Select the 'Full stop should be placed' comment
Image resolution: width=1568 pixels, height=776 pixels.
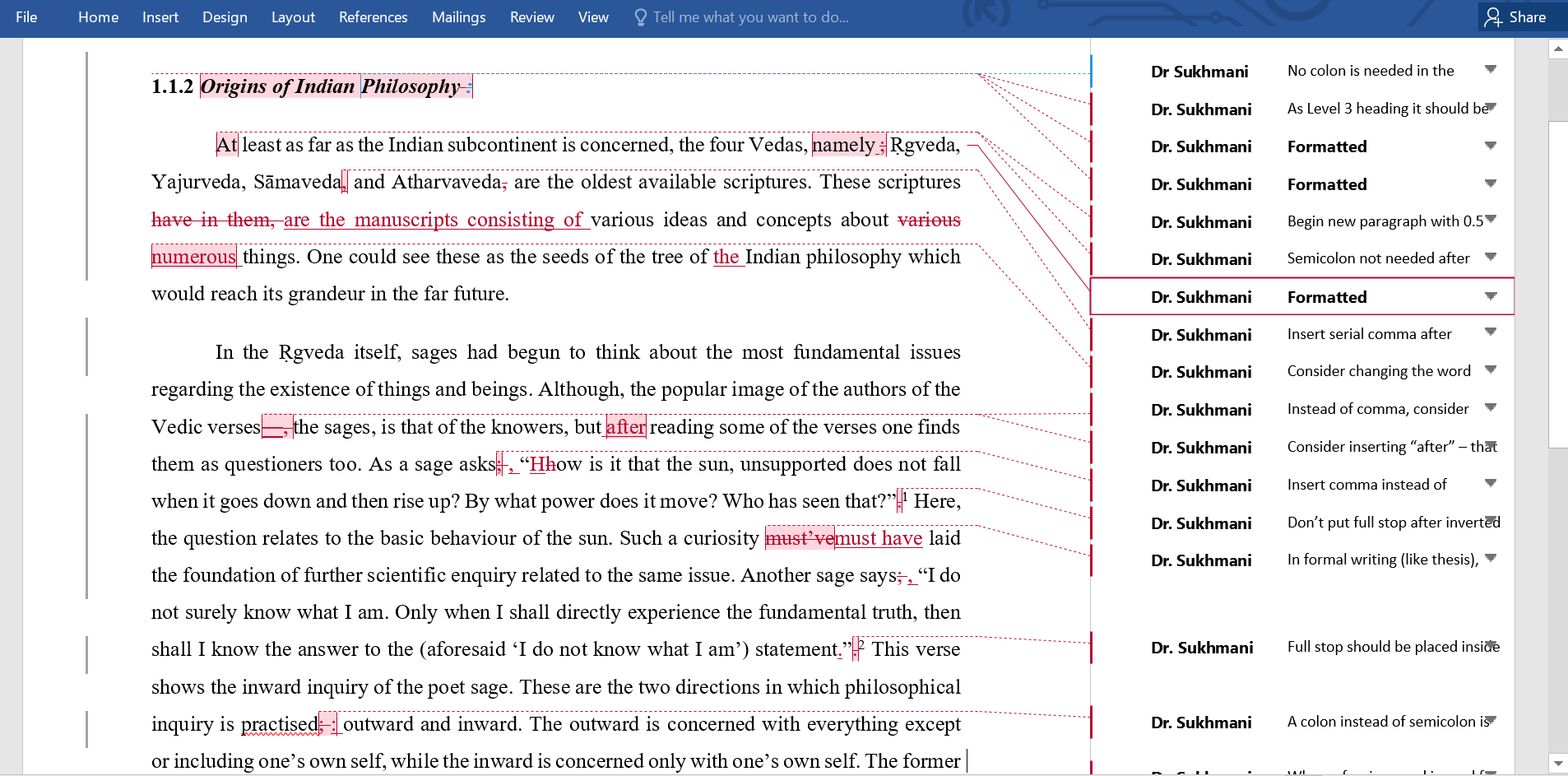tap(1392, 647)
